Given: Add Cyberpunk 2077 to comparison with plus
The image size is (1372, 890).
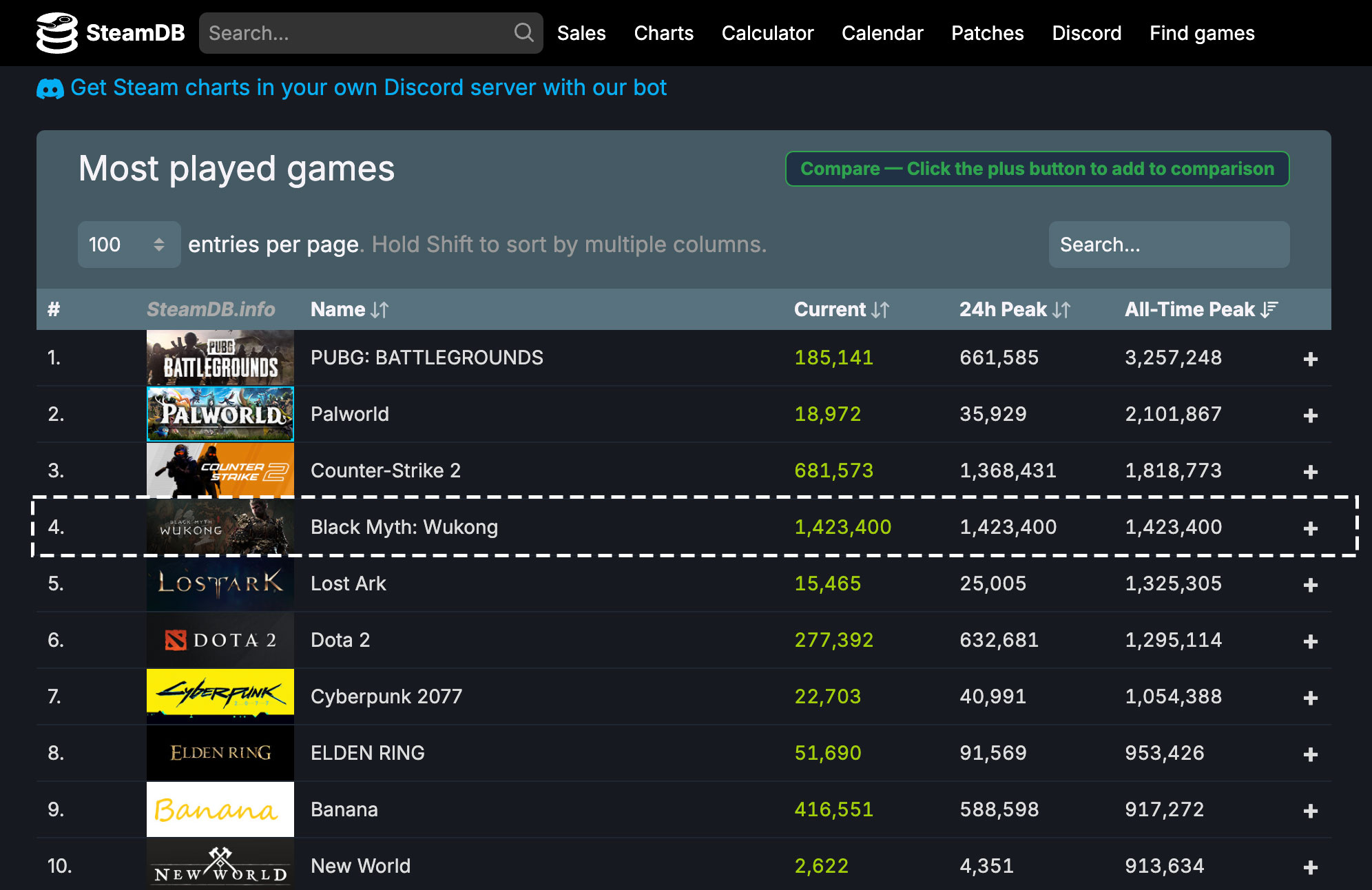Looking at the screenshot, I should 1310,698.
